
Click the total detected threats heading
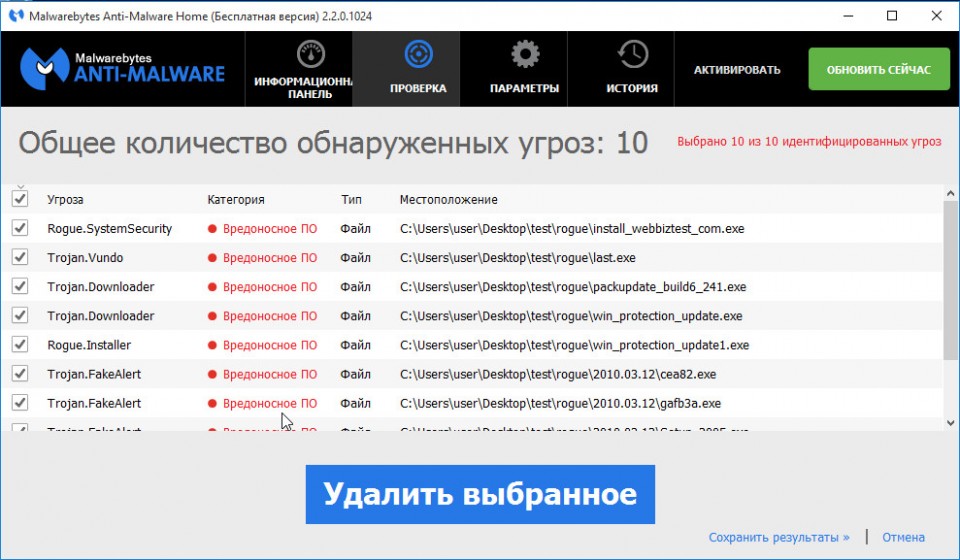pyautogui.click(x=333, y=143)
